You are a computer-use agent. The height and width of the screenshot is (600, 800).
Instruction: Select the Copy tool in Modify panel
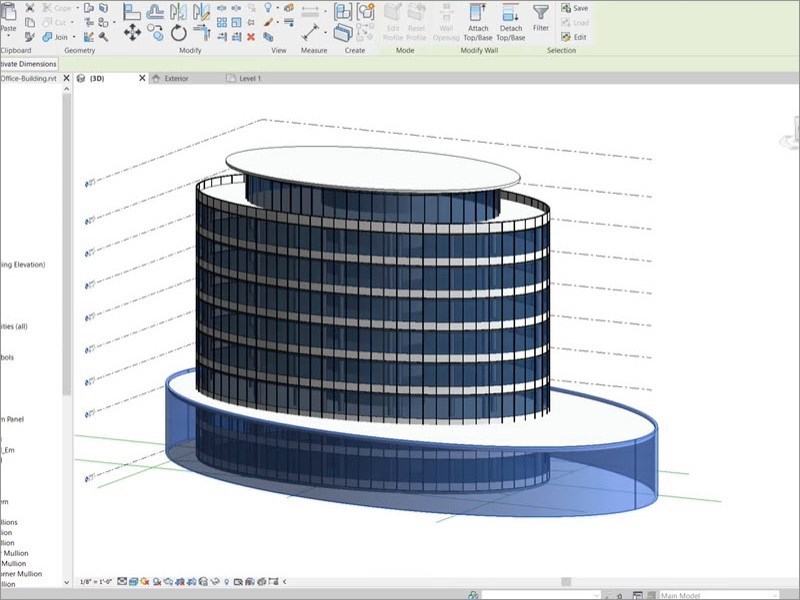coord(155,32)
